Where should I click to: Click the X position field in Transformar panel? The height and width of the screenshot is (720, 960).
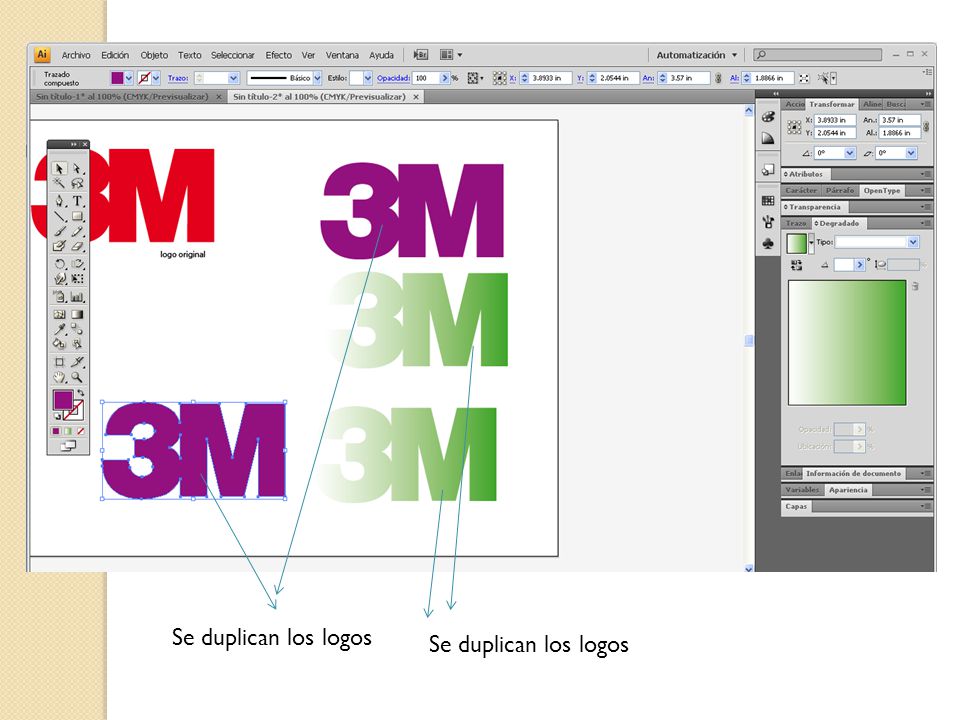[834, 120]
